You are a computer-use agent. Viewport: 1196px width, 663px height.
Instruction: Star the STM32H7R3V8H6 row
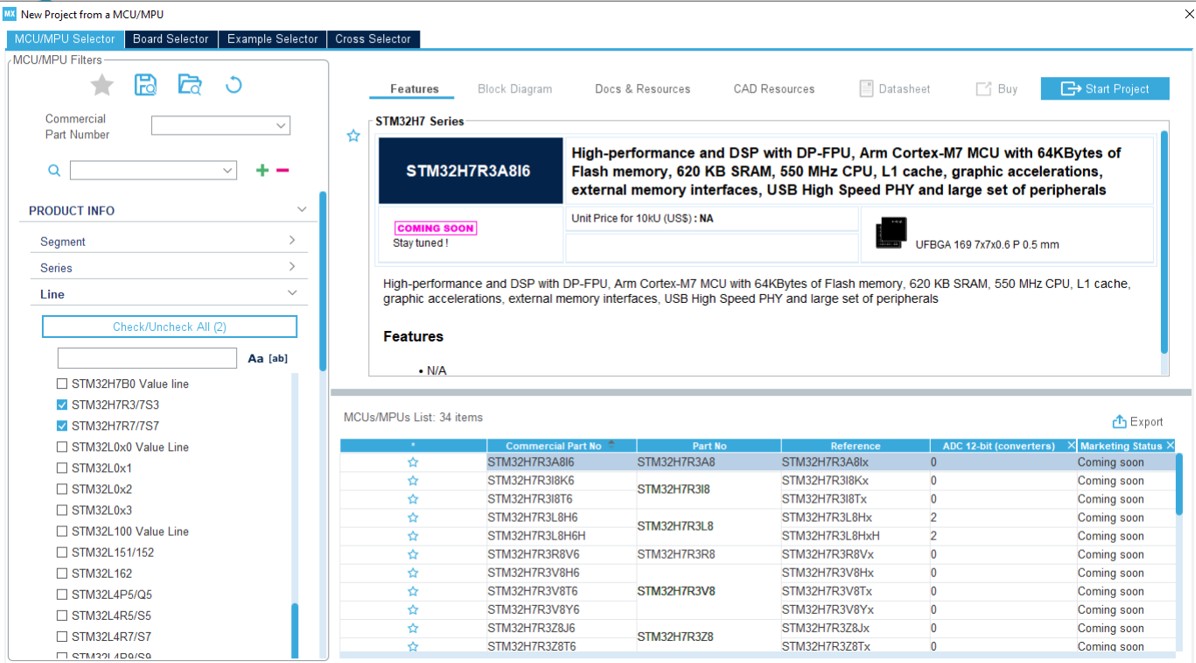point(413,573)
